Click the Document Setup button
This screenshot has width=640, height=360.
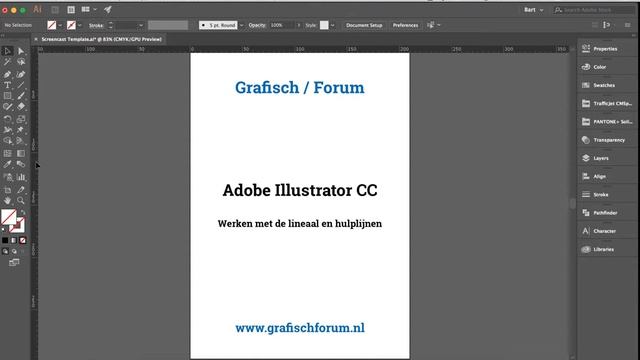[364, 25]
